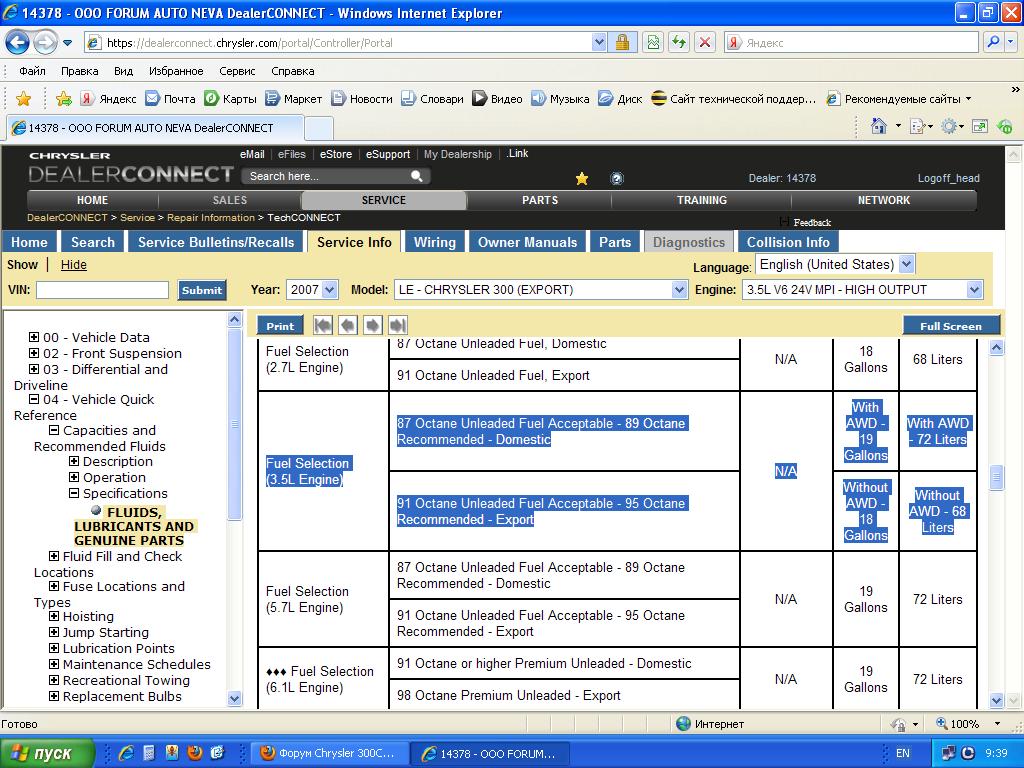Image resolution: width=1024 pixels, height=768 pixels.
Task: Go back using the browser Back arrow
Action: coord(18,43)
